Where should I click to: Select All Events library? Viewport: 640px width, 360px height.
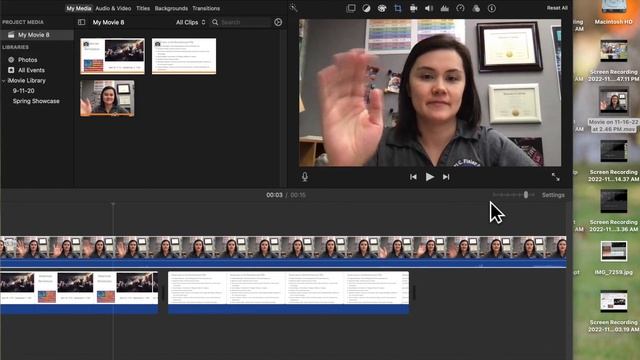[x=31, y=70]
